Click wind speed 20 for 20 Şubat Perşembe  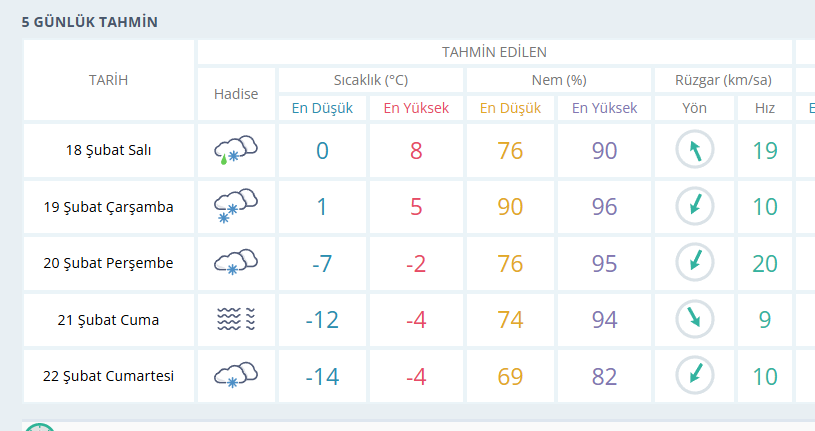point(765,264)
